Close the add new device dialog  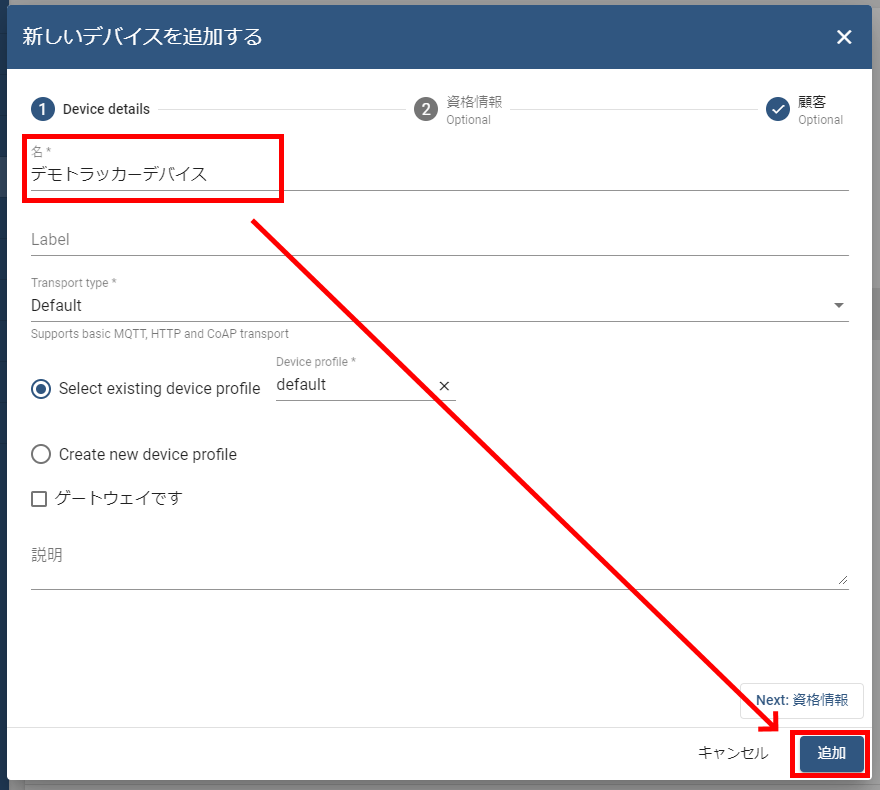(844, 37)
